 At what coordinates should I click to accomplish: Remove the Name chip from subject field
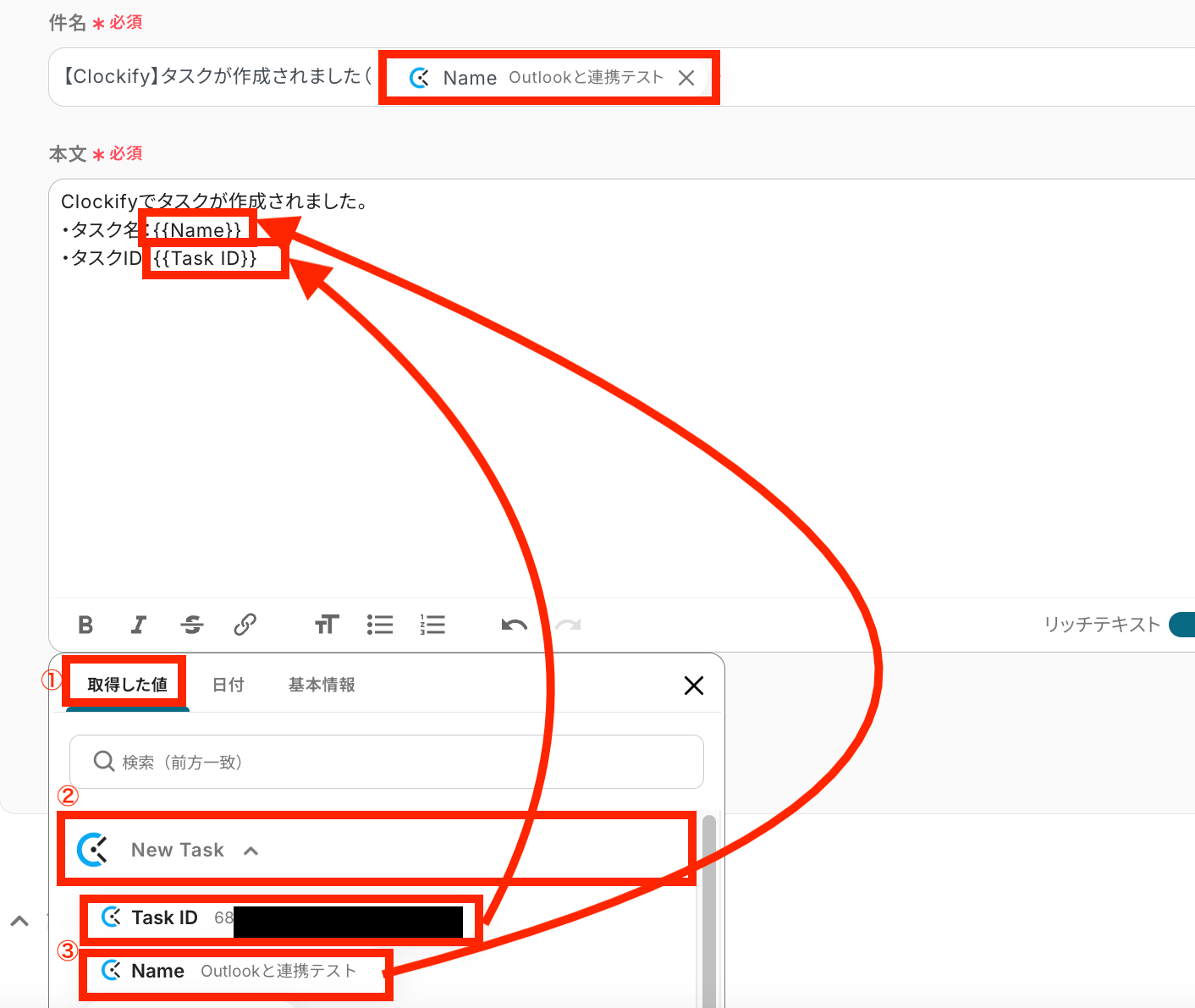point(686,78)
